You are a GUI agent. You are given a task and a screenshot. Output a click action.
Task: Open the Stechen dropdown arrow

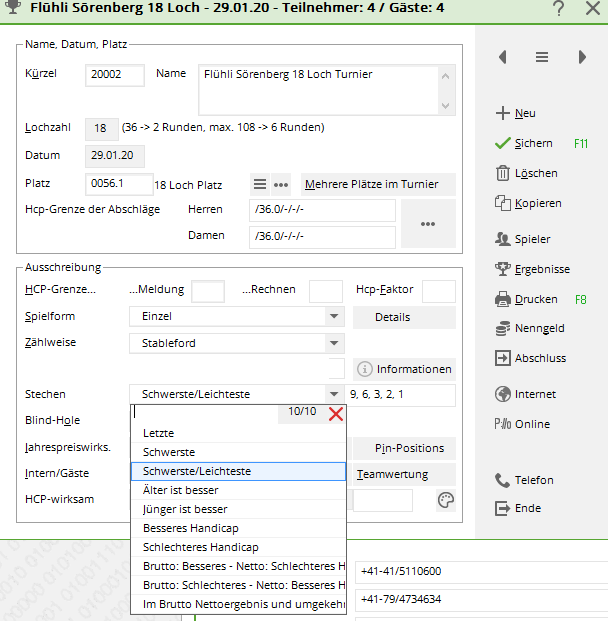tap(334, 395)
